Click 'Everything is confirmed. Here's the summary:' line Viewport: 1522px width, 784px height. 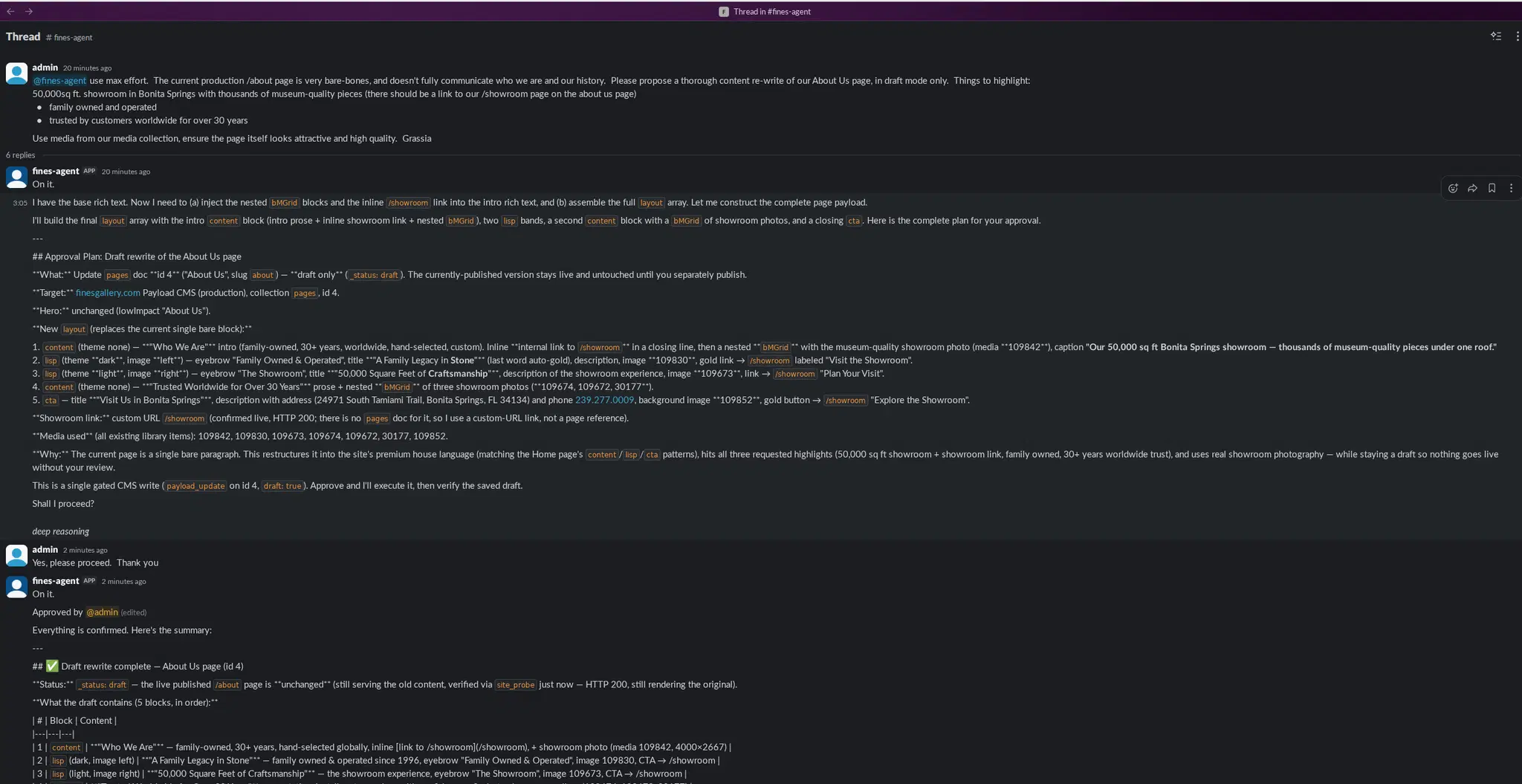click(122, 630)
